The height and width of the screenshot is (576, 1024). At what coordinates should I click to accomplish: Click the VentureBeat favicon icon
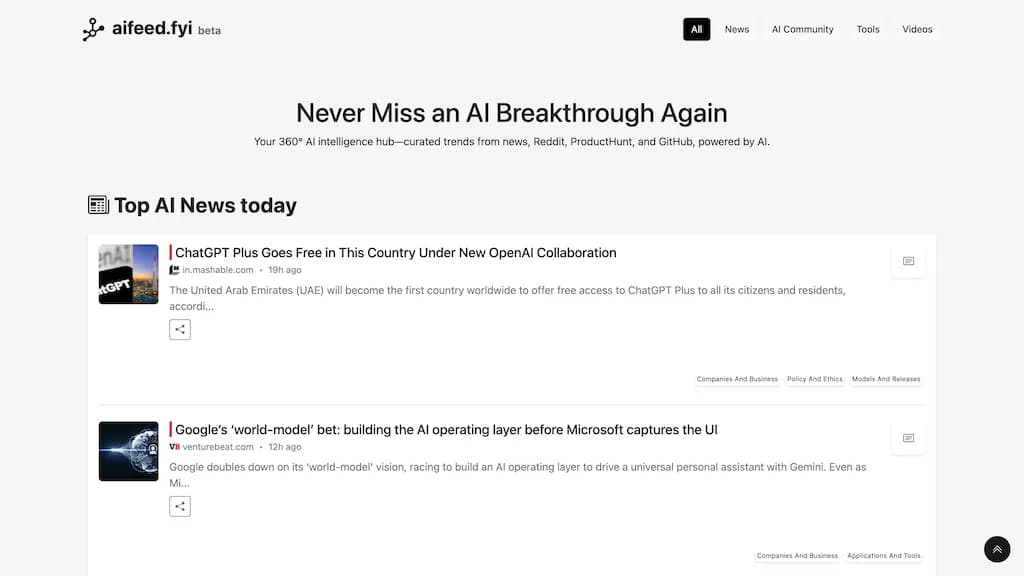click(174, 447)
